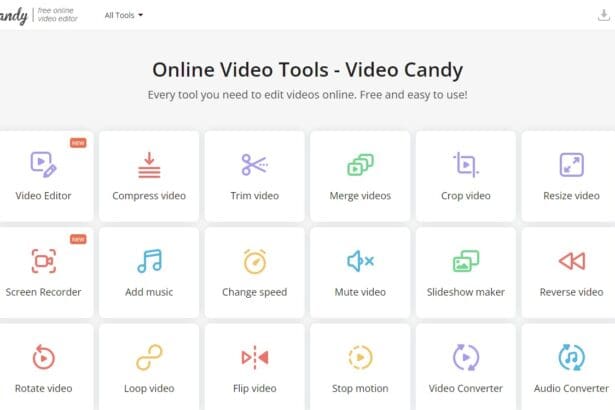The width and height of the screenshot is (615, 410).
Task: Select the Trim video scissors icon
Action: tap(255, 164)
